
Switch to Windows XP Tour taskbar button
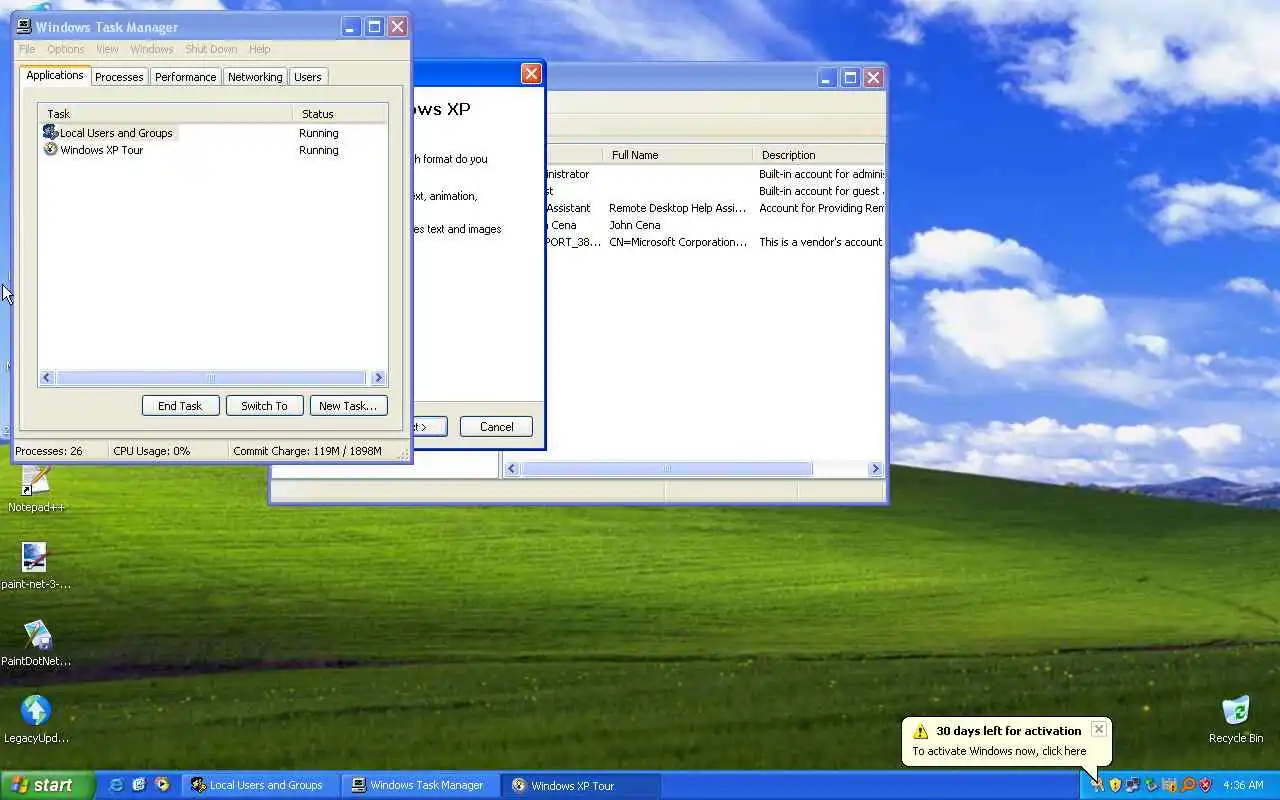coord(581,785)
